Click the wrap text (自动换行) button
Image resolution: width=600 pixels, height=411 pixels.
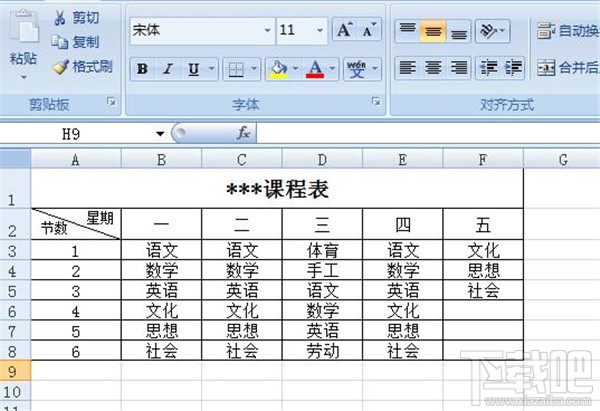[x=568, y=31]
